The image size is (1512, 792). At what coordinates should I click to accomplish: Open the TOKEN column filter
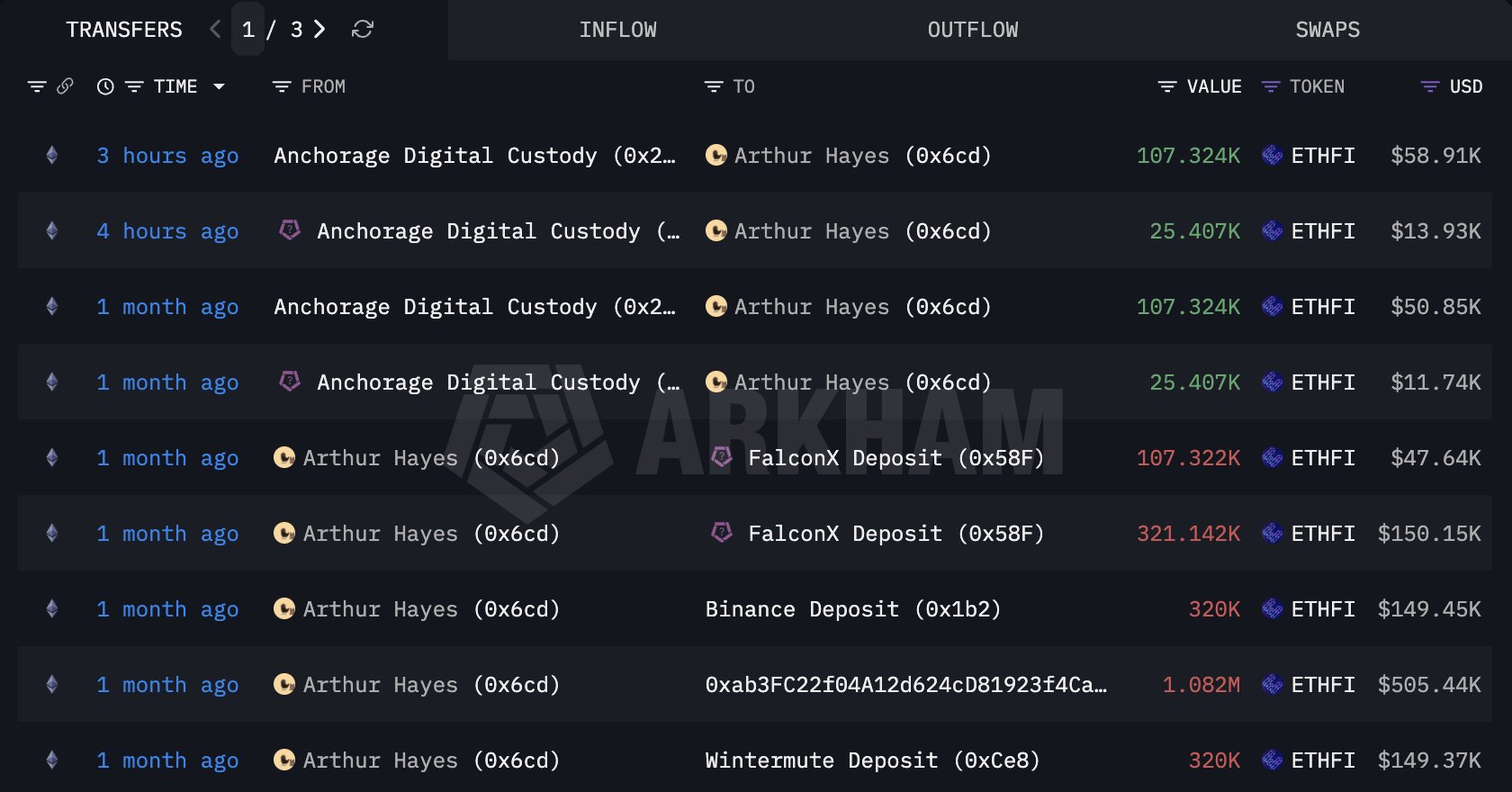1271,86
